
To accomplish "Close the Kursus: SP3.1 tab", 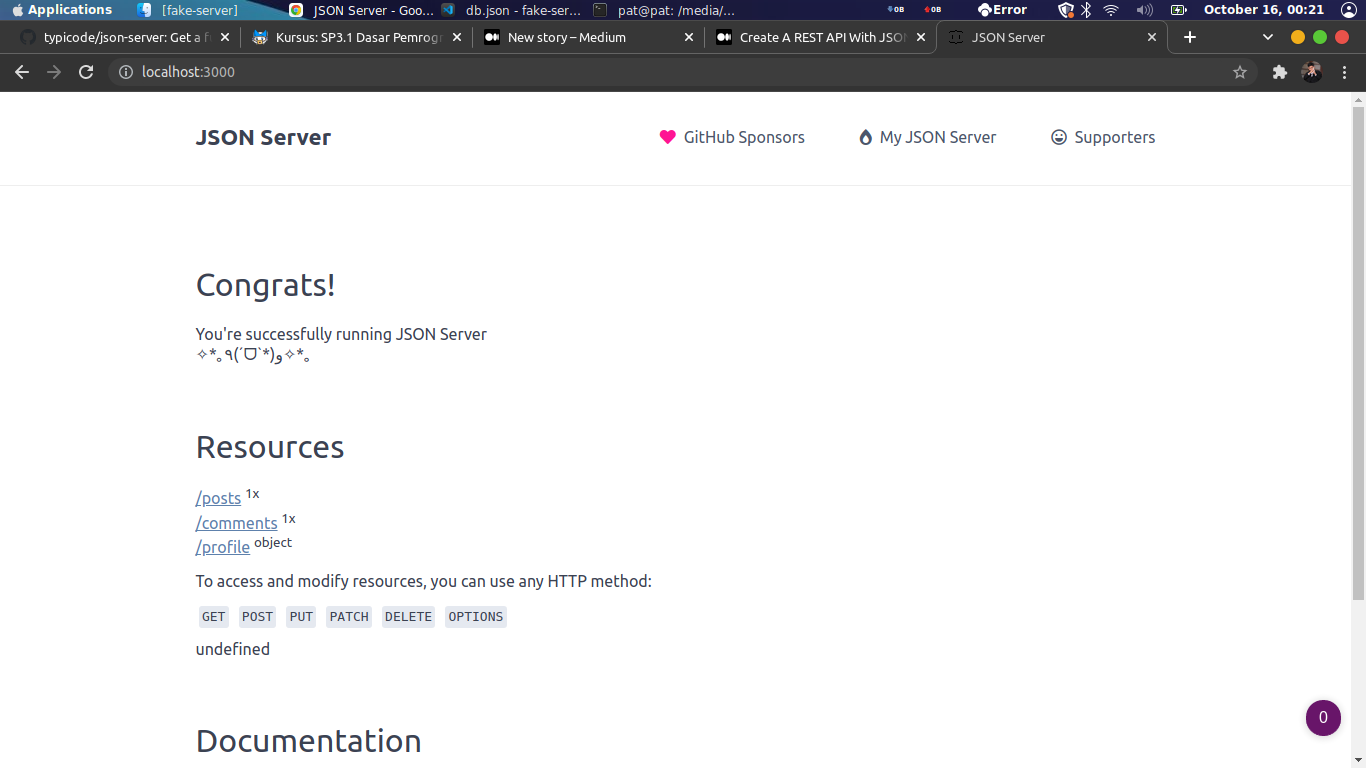I will point(457,37).
